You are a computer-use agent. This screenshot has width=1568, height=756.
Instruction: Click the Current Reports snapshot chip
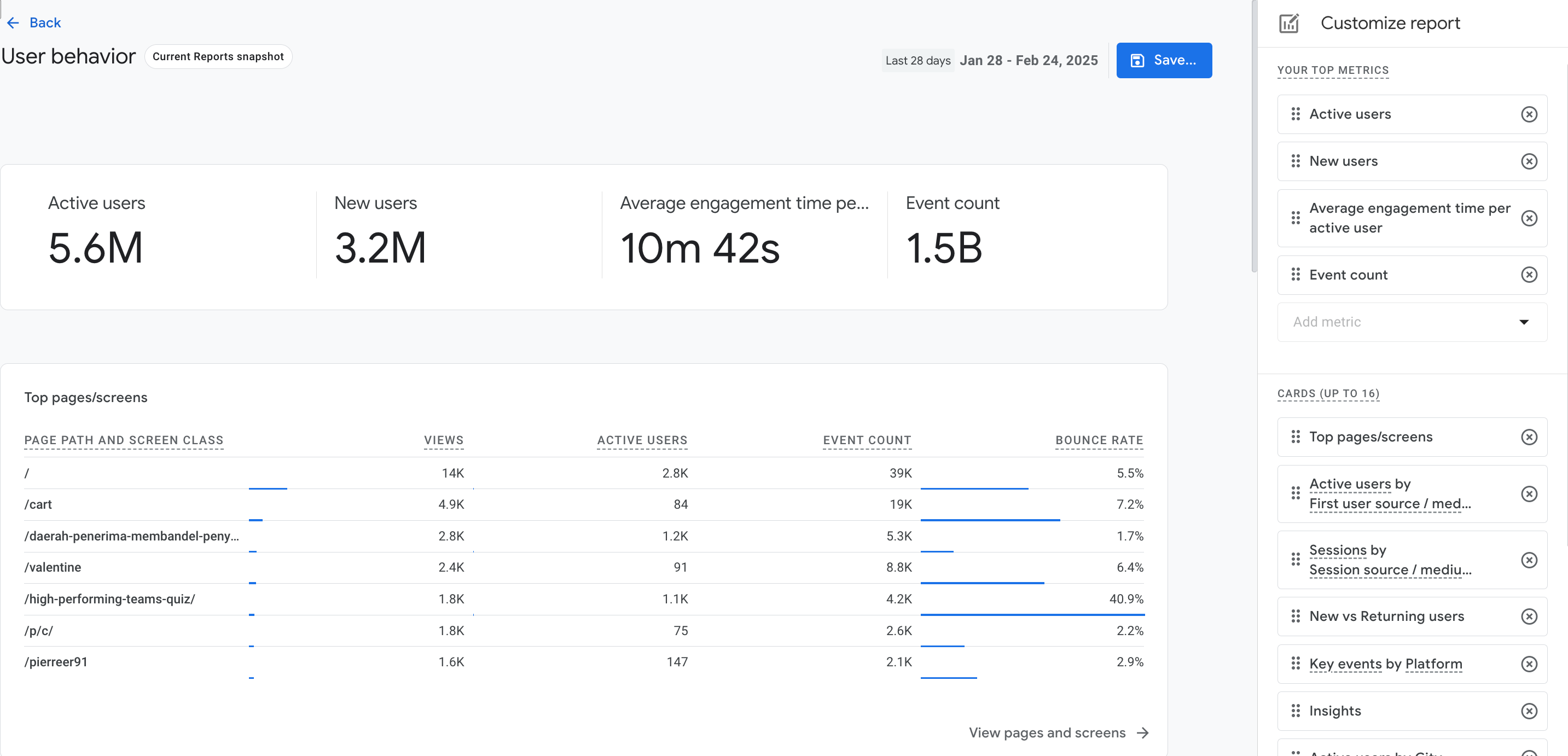[x=218, y=56]
